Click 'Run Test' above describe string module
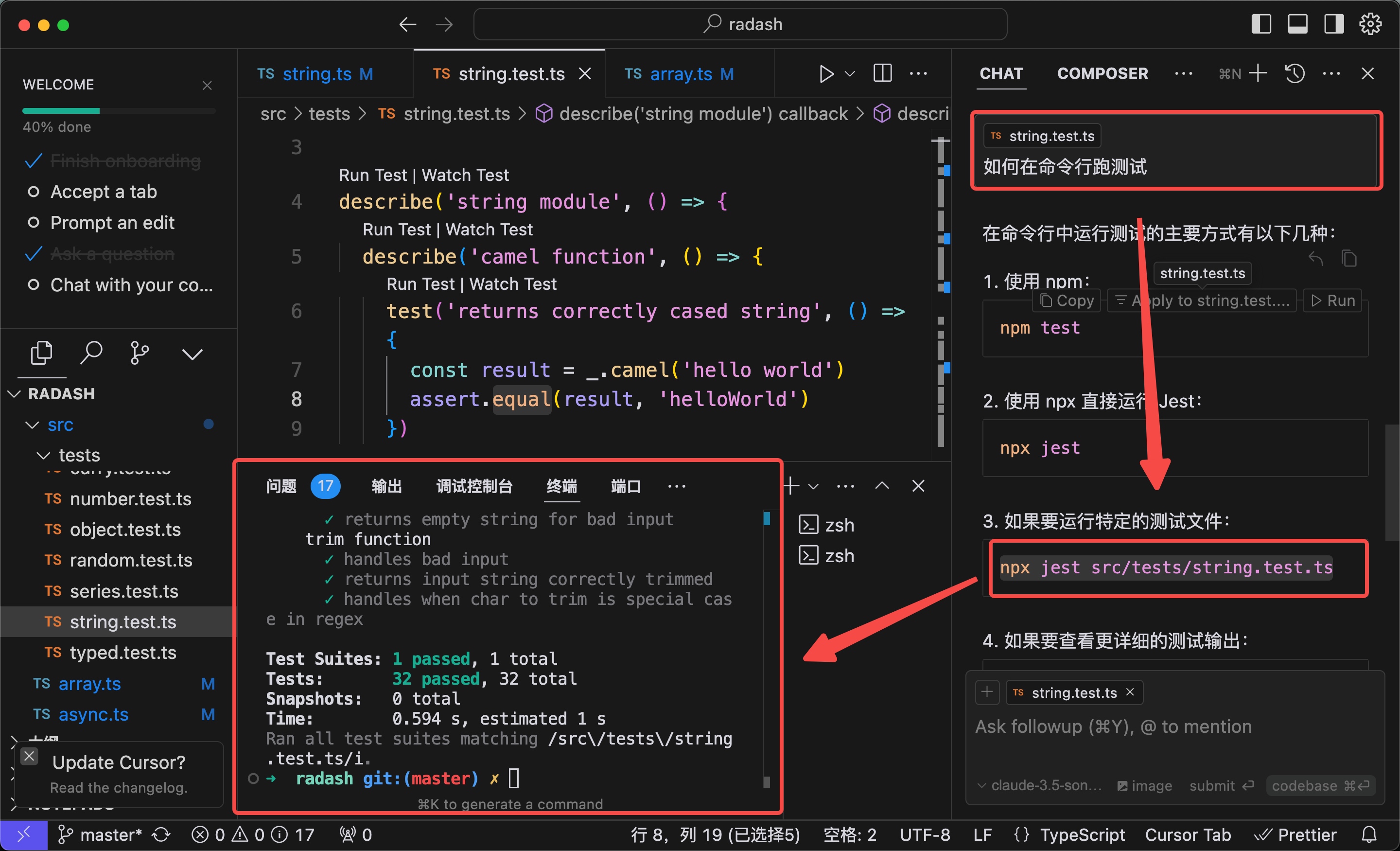 coord(373,175)
